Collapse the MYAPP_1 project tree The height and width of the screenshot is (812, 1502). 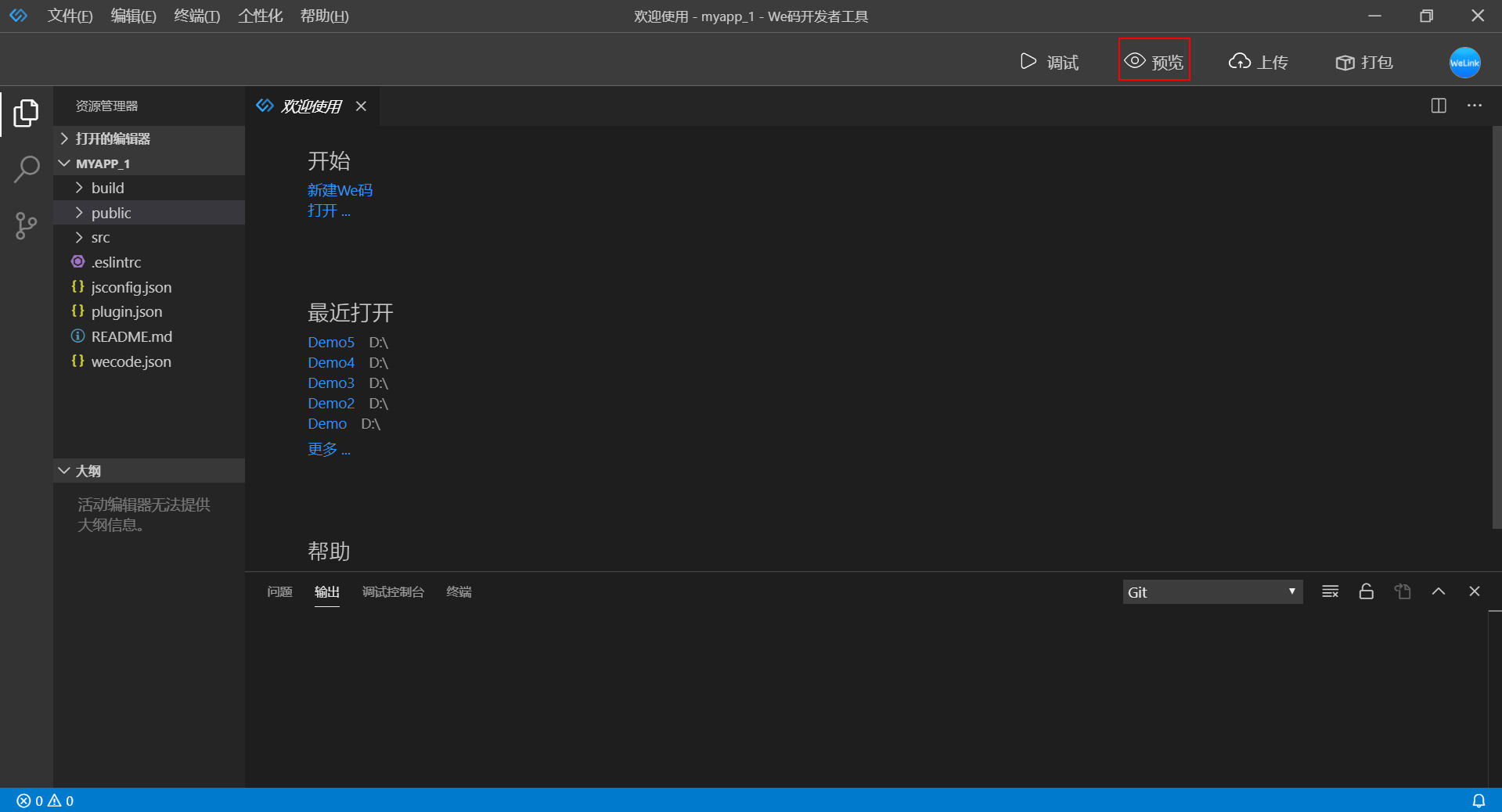tap(64, 163)
